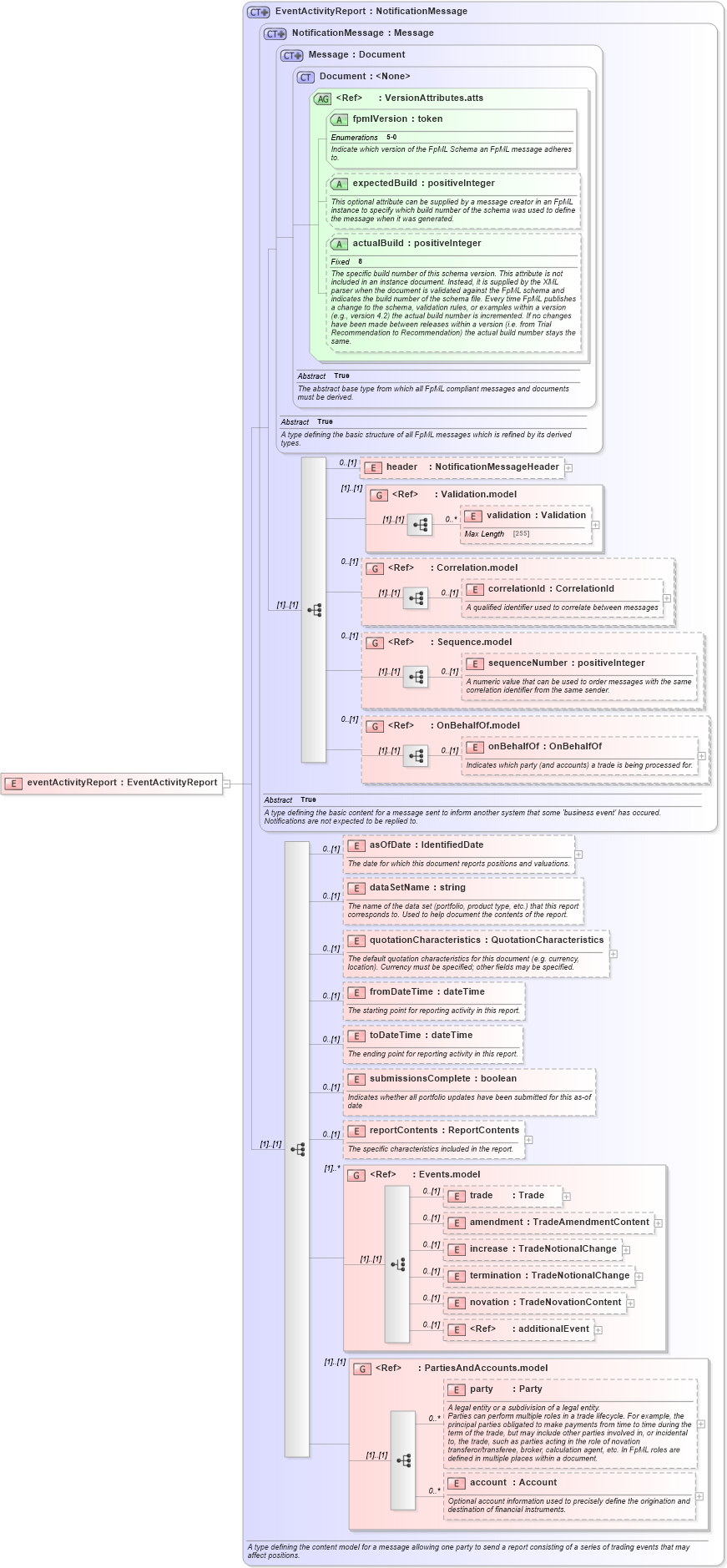
Task: Click the G icon for Events.model
Action: [x=356, y=1175]
